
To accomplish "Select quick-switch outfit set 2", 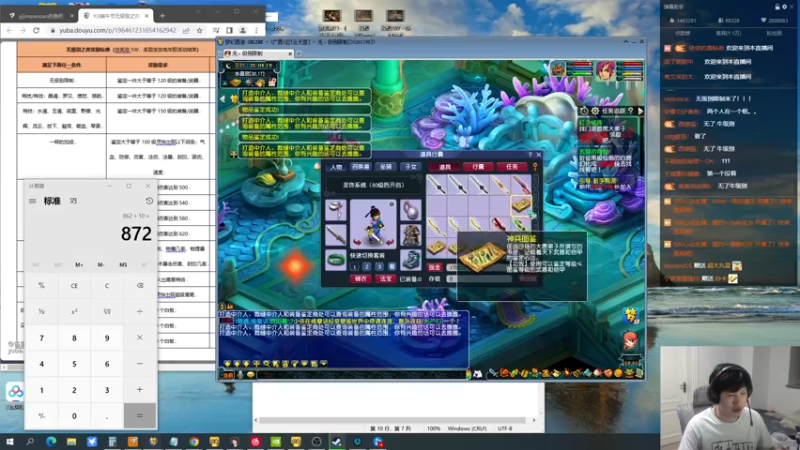I will point(367,267).
